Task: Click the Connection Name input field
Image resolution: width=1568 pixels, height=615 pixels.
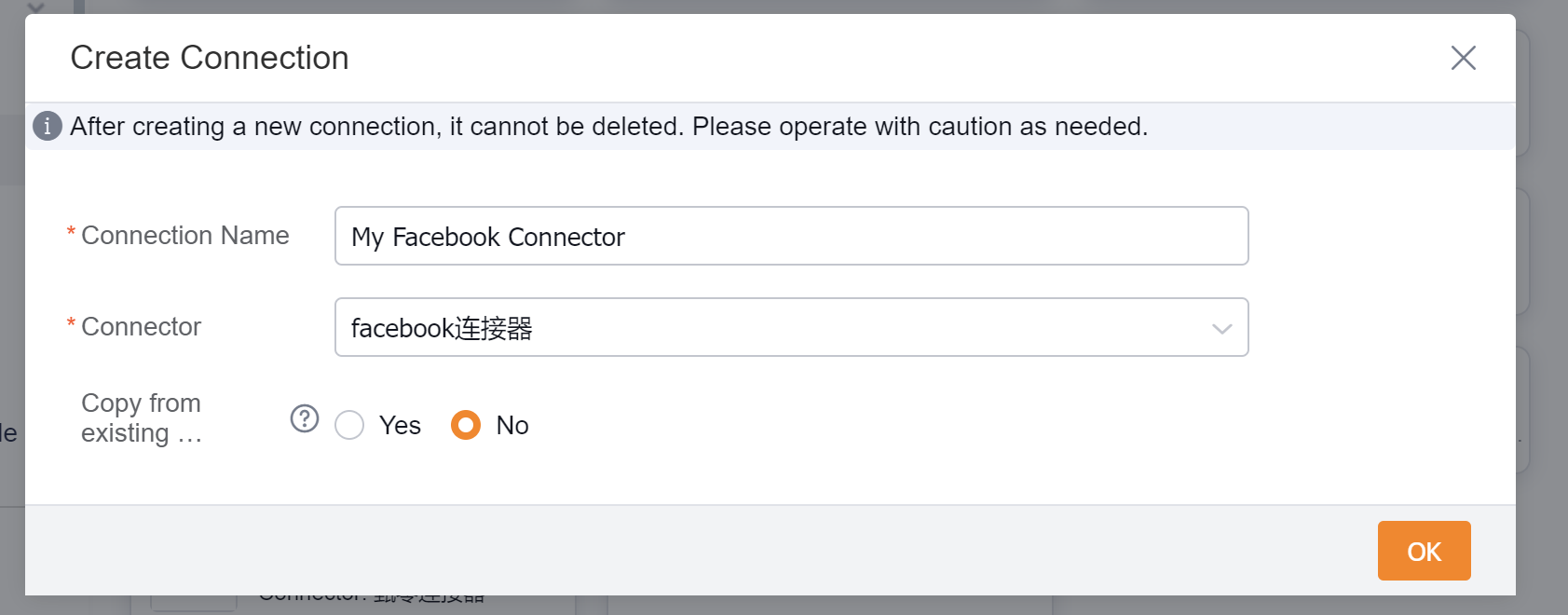Action: pyautogui.click(x=791, y=236)
